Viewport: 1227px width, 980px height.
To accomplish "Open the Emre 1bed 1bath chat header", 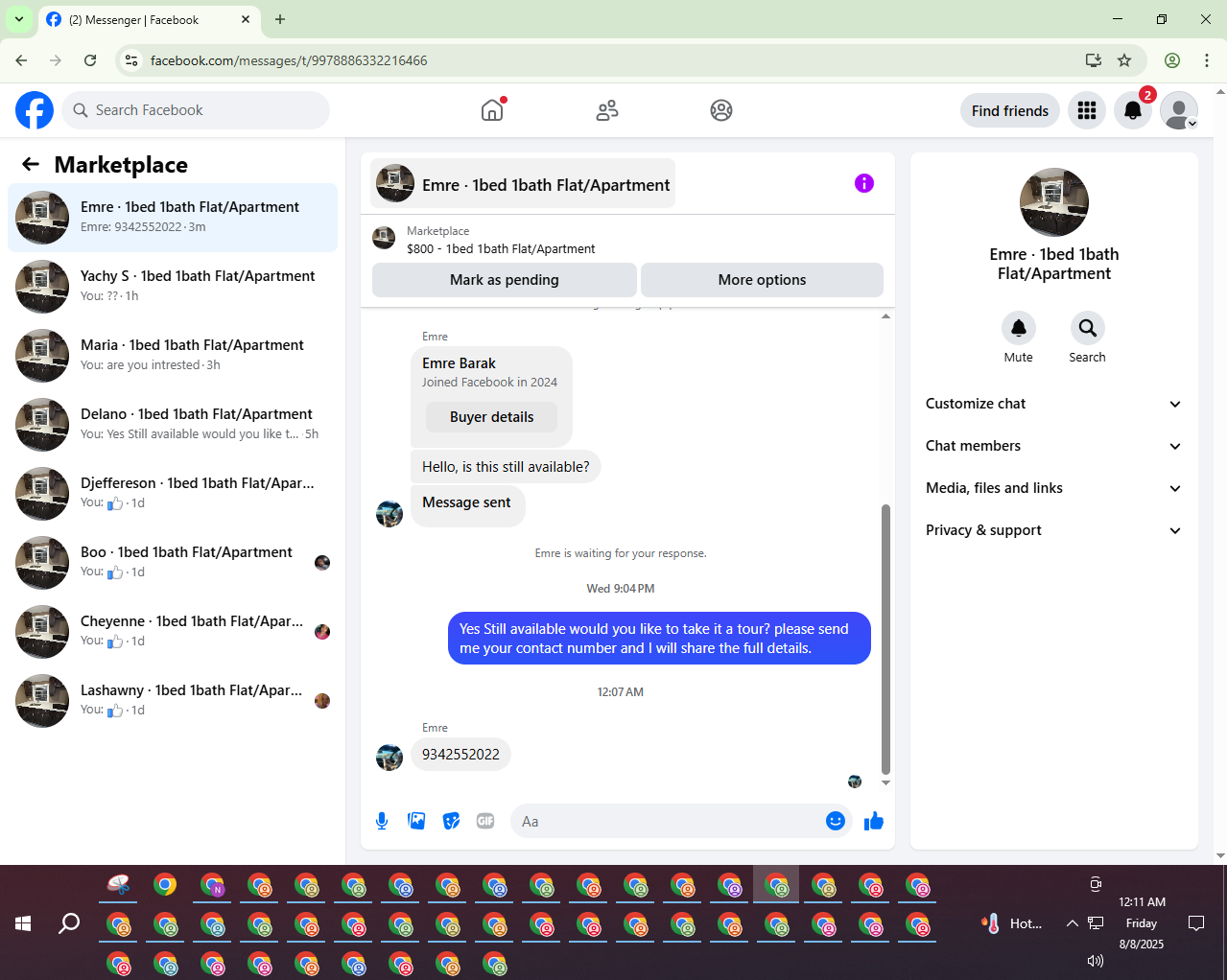I will [523, 183].
